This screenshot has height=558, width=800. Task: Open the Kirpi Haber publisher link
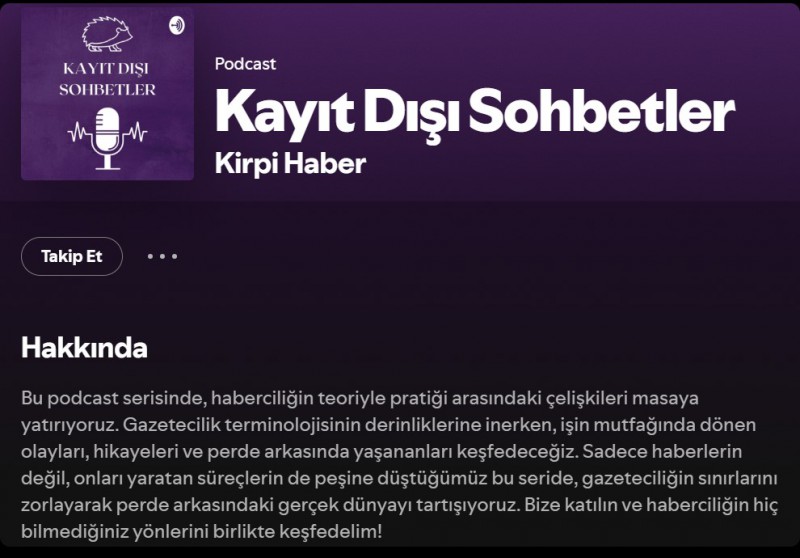(290, 163)
